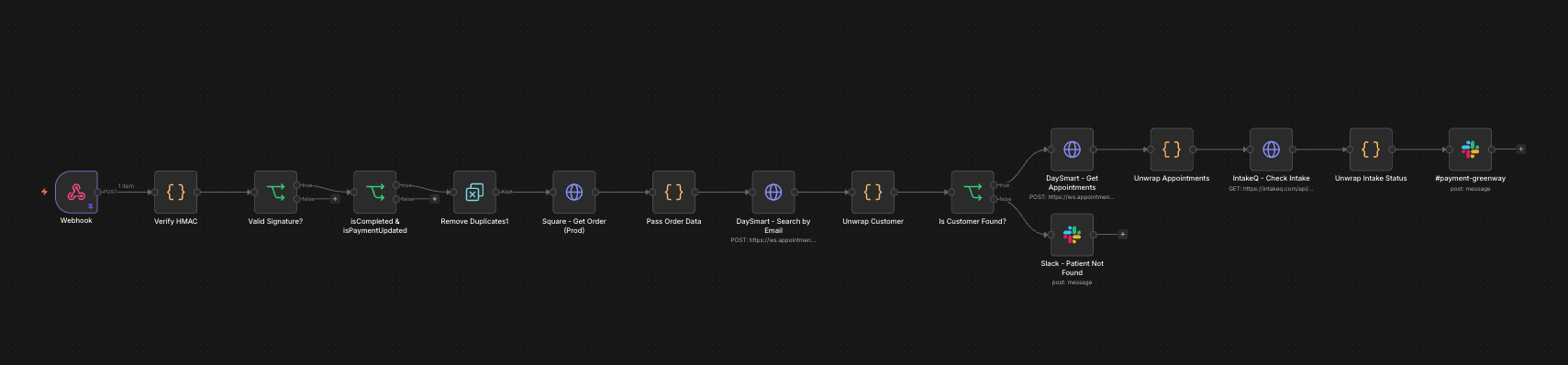Open DaySmart - Search by Email HTTP node
1568x365 pixels.
(x=773, y=192)
